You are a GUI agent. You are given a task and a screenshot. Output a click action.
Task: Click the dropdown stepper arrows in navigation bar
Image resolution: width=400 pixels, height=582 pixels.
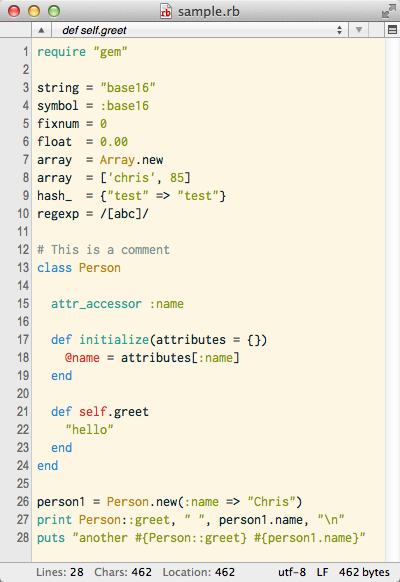pos(339,30)
